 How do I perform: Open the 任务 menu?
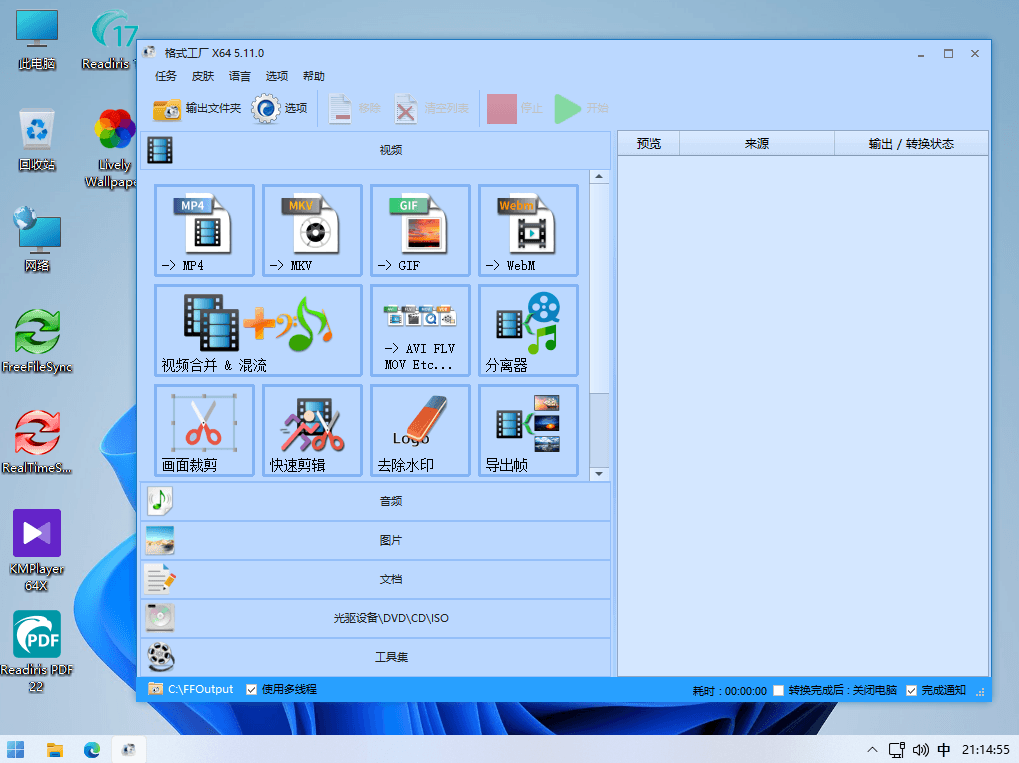coord(166,76)
